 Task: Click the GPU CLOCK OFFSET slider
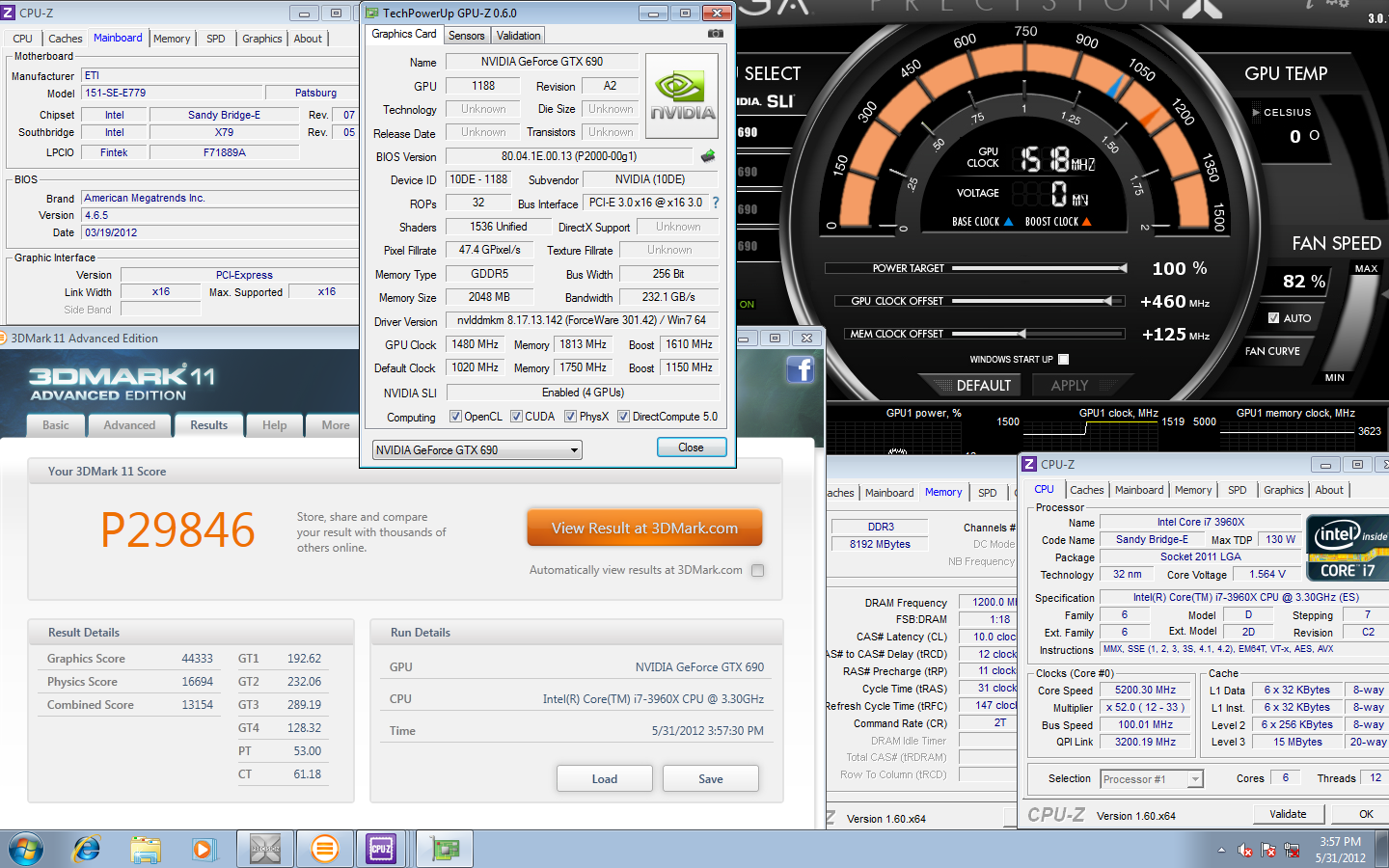click(x=1038, y=301)
